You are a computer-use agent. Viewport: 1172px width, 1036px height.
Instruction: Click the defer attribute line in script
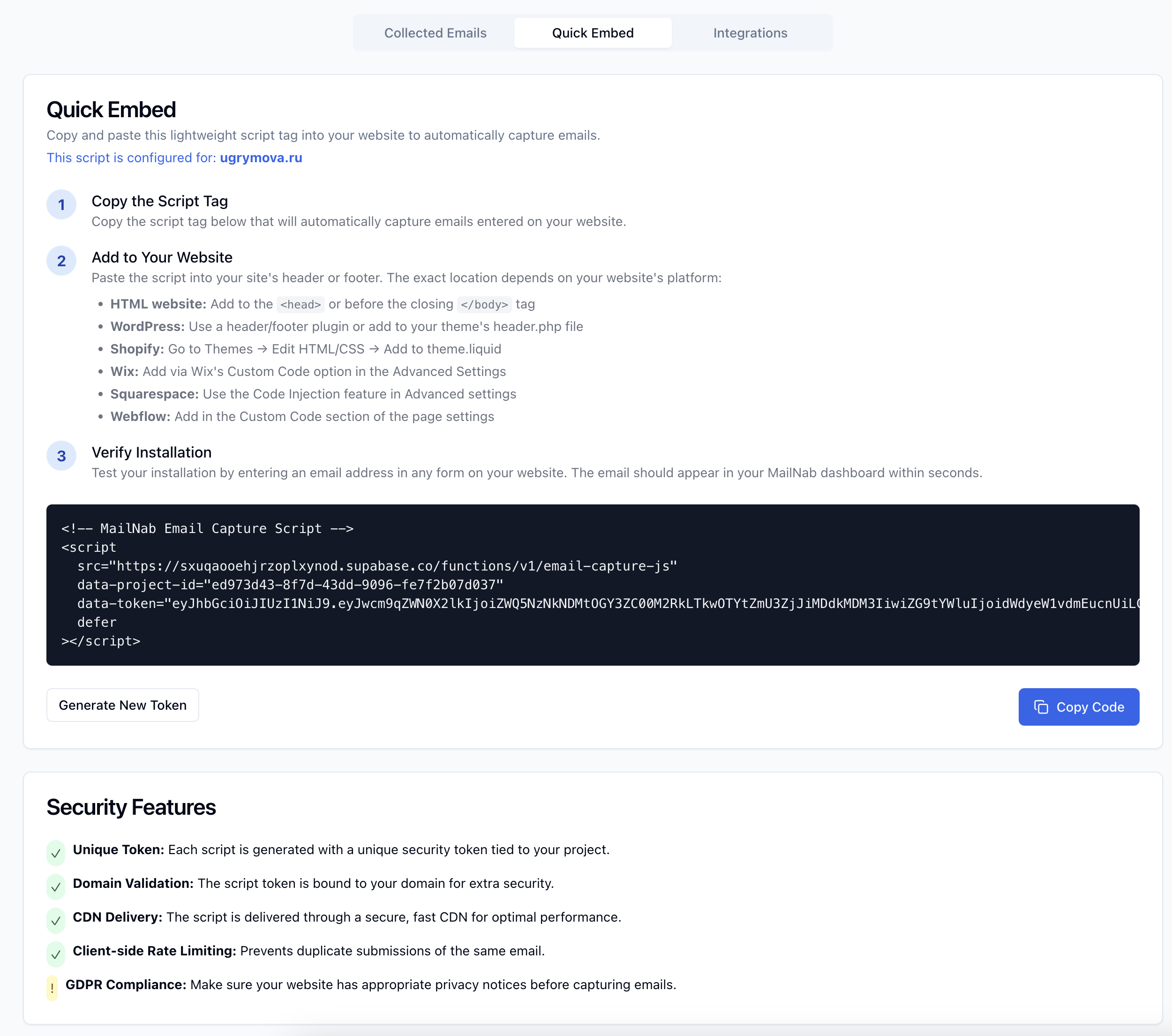click(97, 623)
